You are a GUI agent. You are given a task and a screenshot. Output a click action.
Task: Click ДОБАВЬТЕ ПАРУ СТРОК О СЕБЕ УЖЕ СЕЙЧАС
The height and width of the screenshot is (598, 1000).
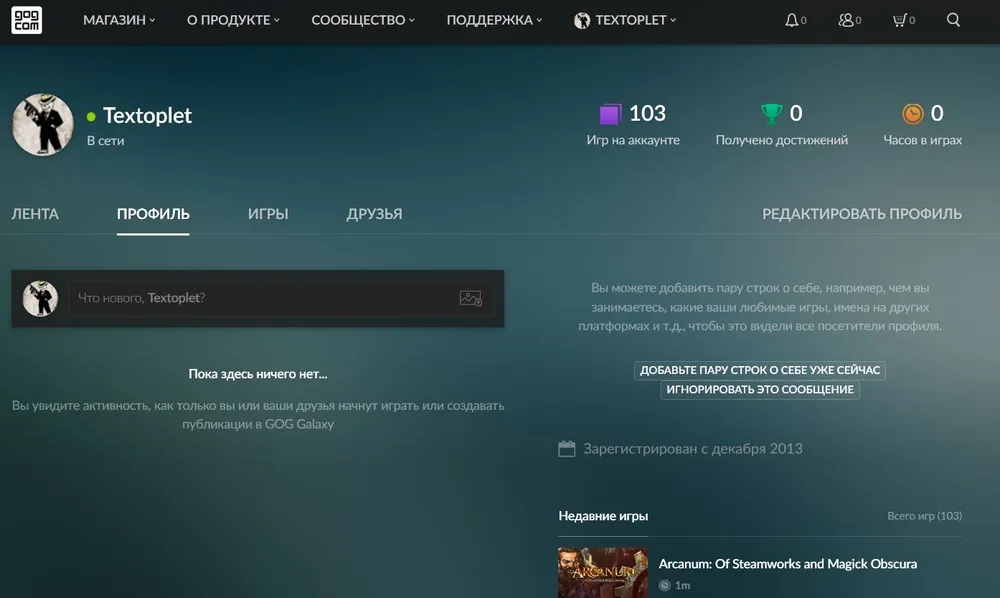tap(760, 370)
